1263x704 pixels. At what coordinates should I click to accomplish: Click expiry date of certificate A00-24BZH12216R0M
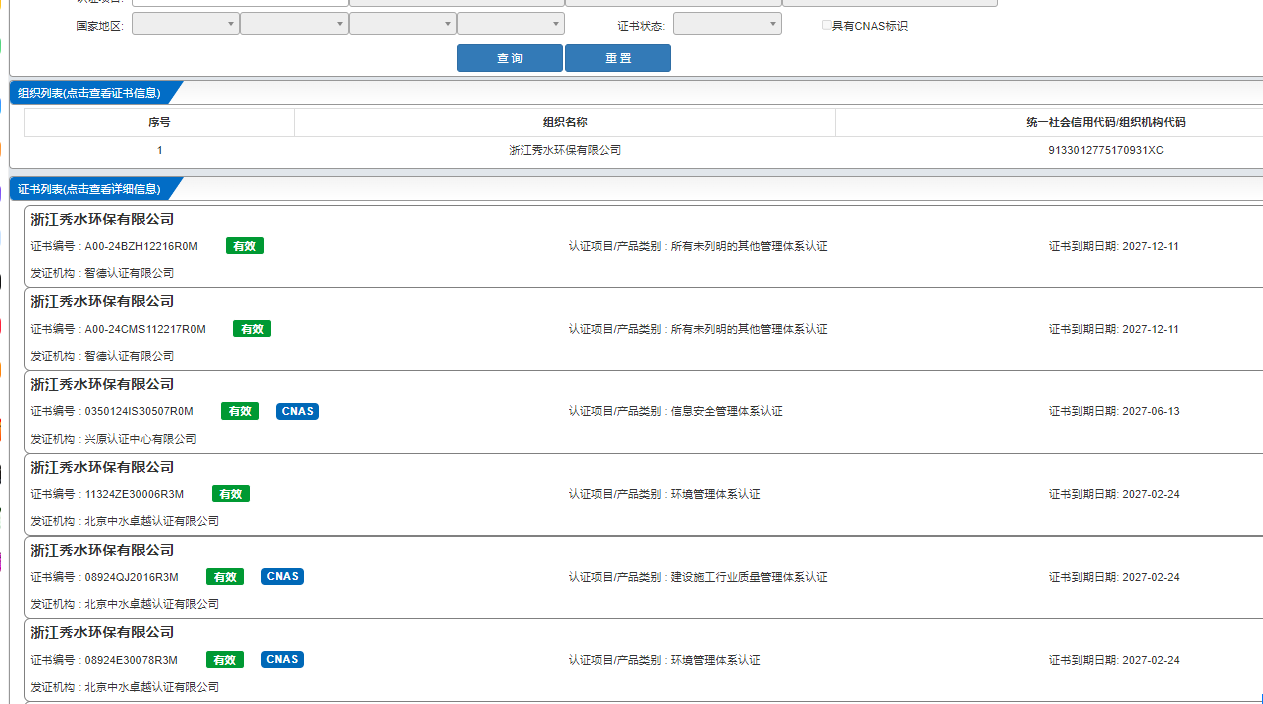tap(1151, 247)
